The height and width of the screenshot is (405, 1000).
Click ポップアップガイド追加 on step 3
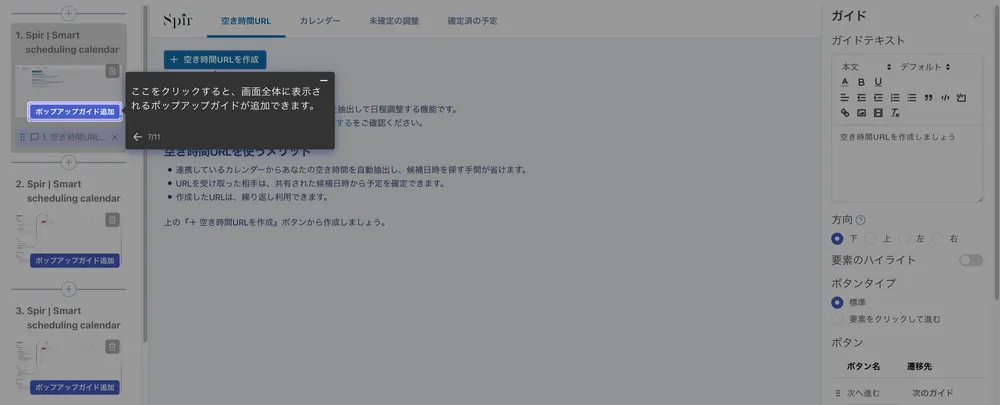click(x=75, y=387)
